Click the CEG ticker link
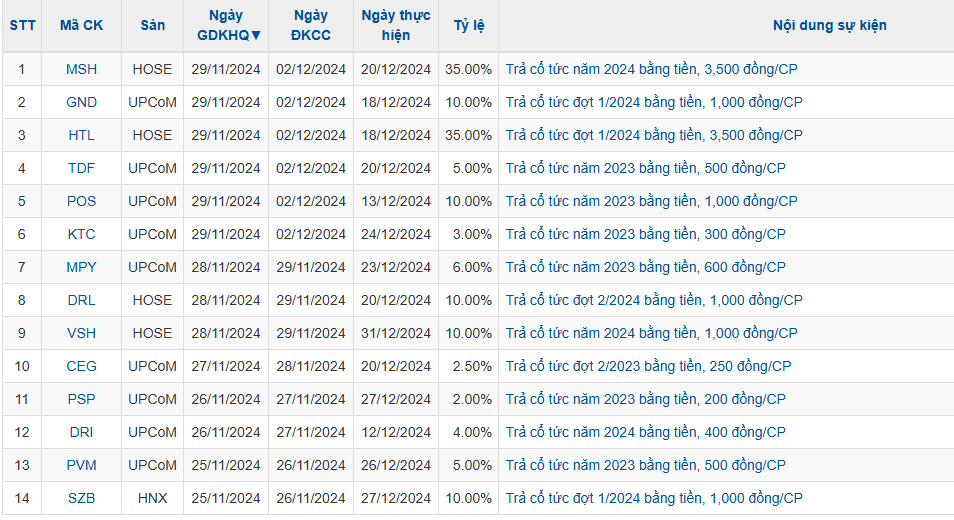The image size is (954, 520). coord(82,366)
